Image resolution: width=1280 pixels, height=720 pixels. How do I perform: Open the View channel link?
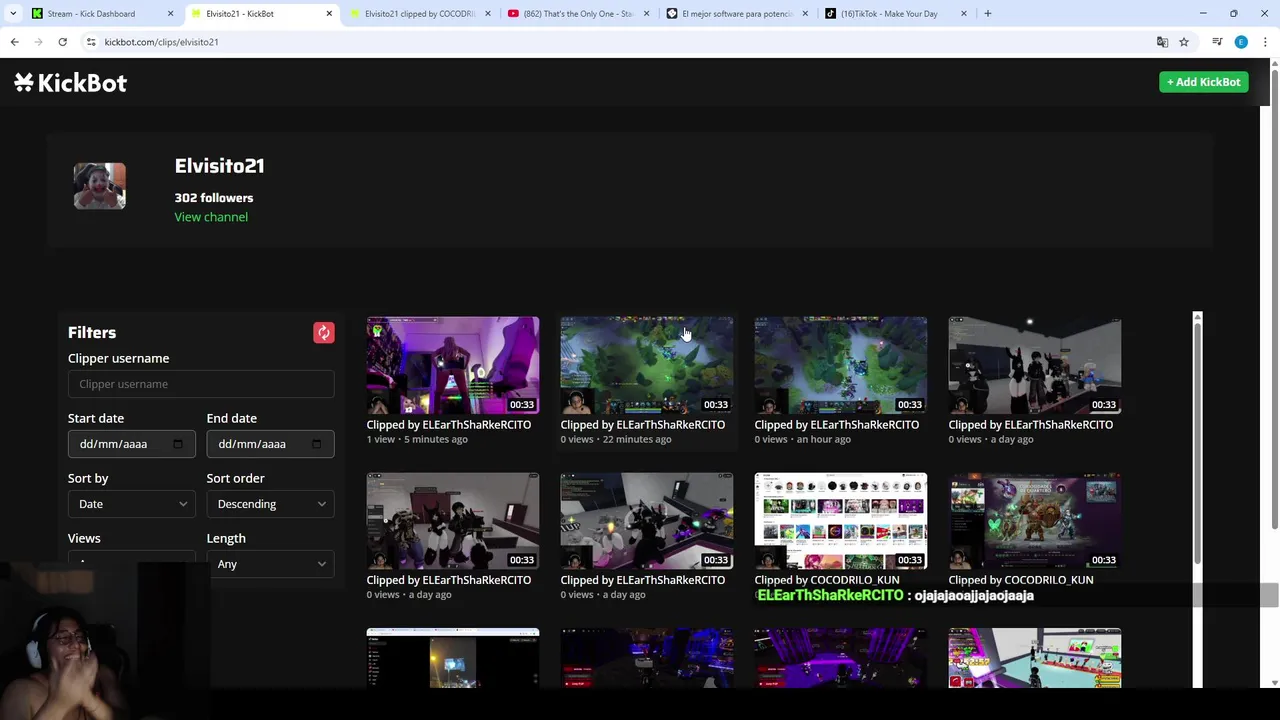(x=211, y=217)
